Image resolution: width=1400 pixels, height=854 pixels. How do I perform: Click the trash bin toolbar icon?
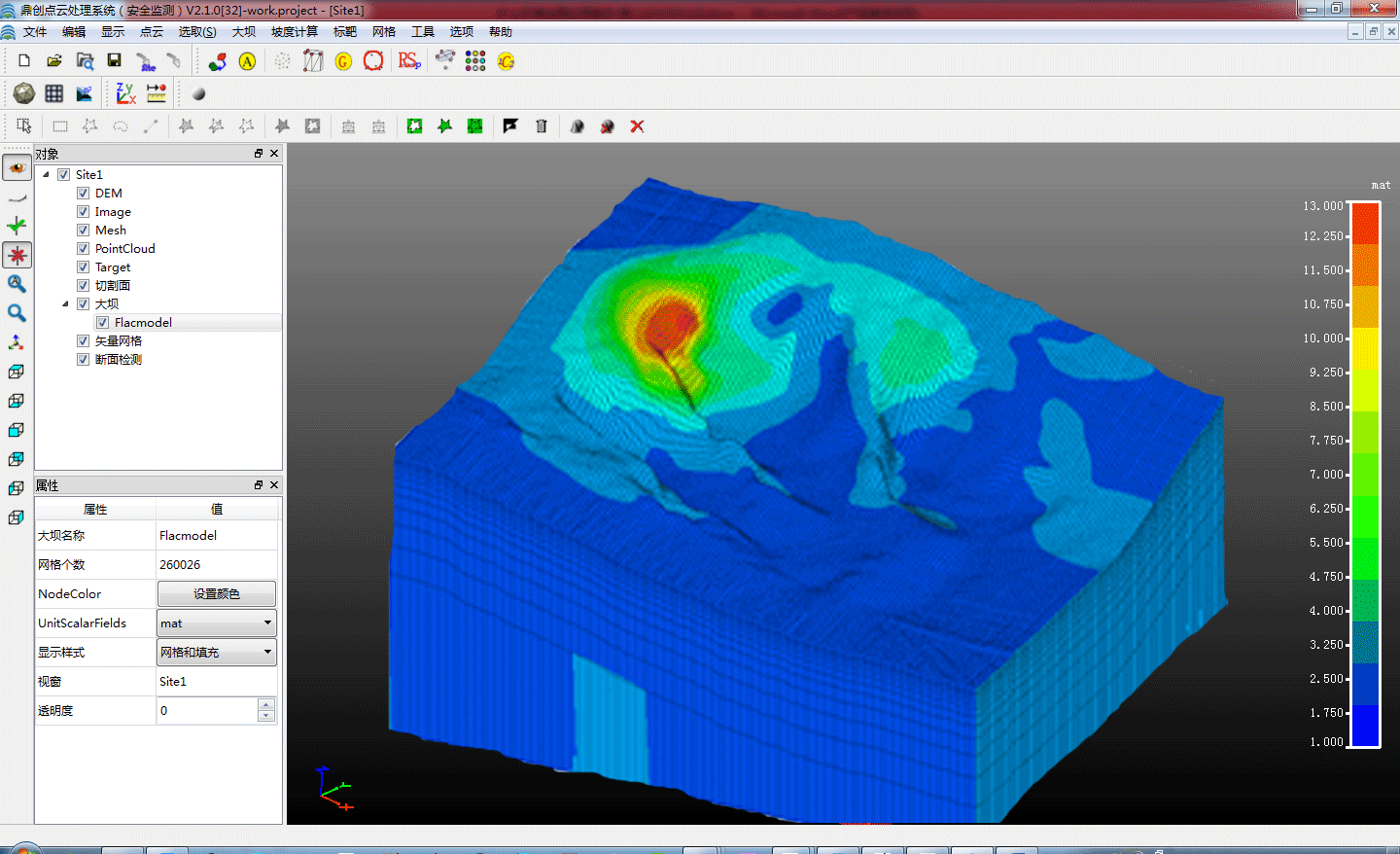click(542, 126)
